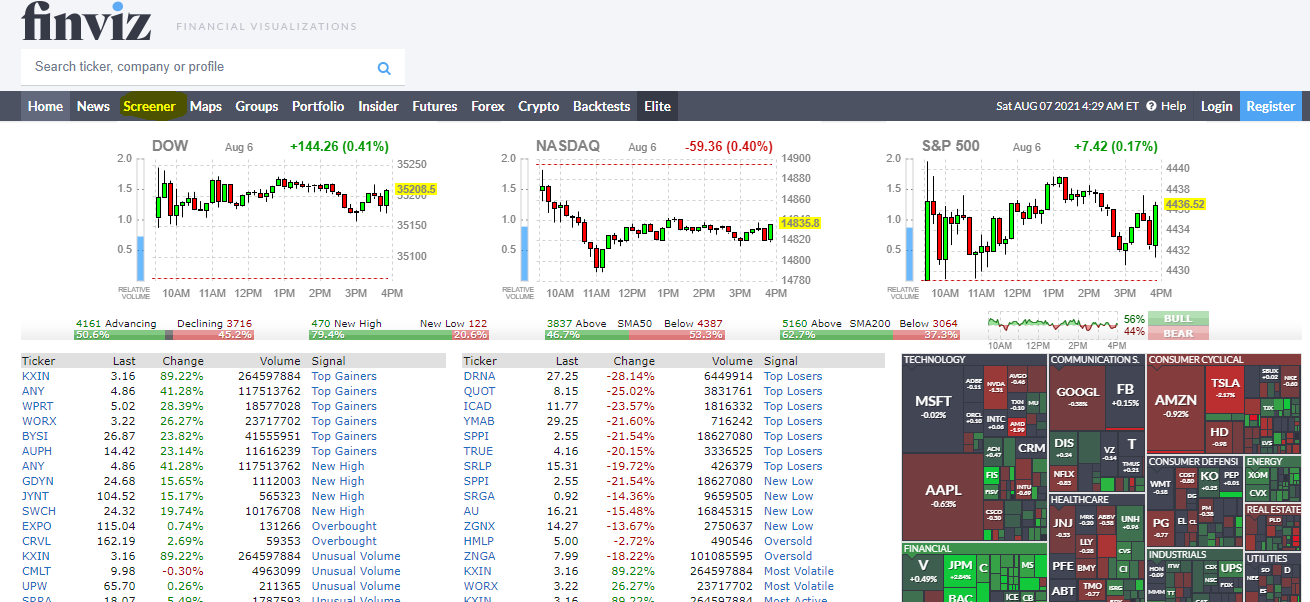The image size is (1310, 602).
Task: Open the Insider page
Action: (378, 106)
